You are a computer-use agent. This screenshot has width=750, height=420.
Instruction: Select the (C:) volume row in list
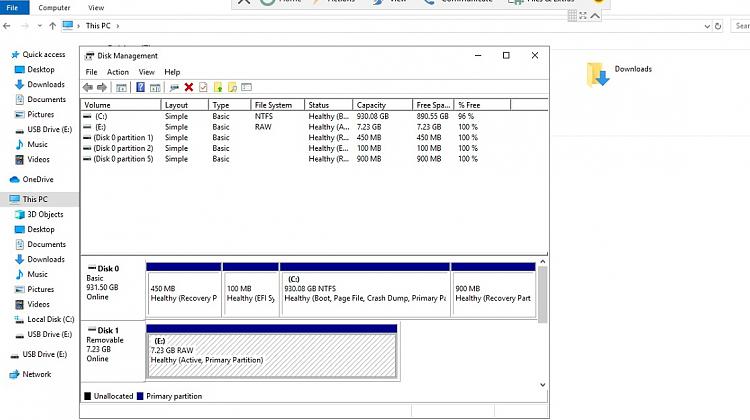coord(314,116)
